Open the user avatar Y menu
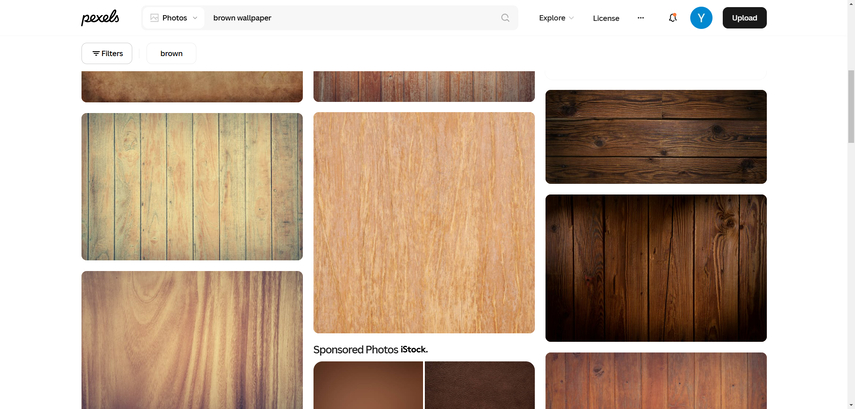The width and height of the screenshot is (855, 409). (701, 18)
